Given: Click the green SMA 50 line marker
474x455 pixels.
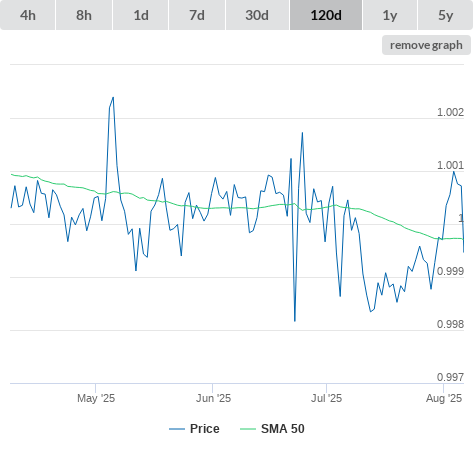Looking at the screenshot, I should tap(248, 429).
